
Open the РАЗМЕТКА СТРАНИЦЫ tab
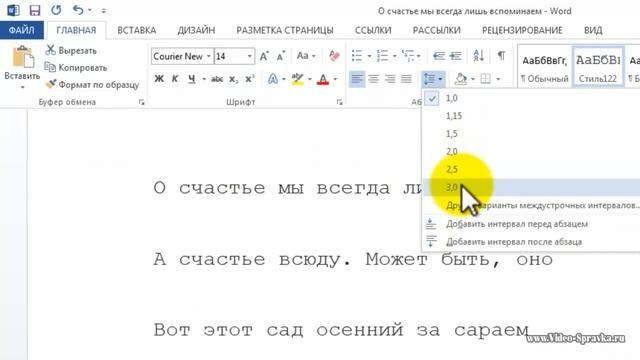point(285,30)
